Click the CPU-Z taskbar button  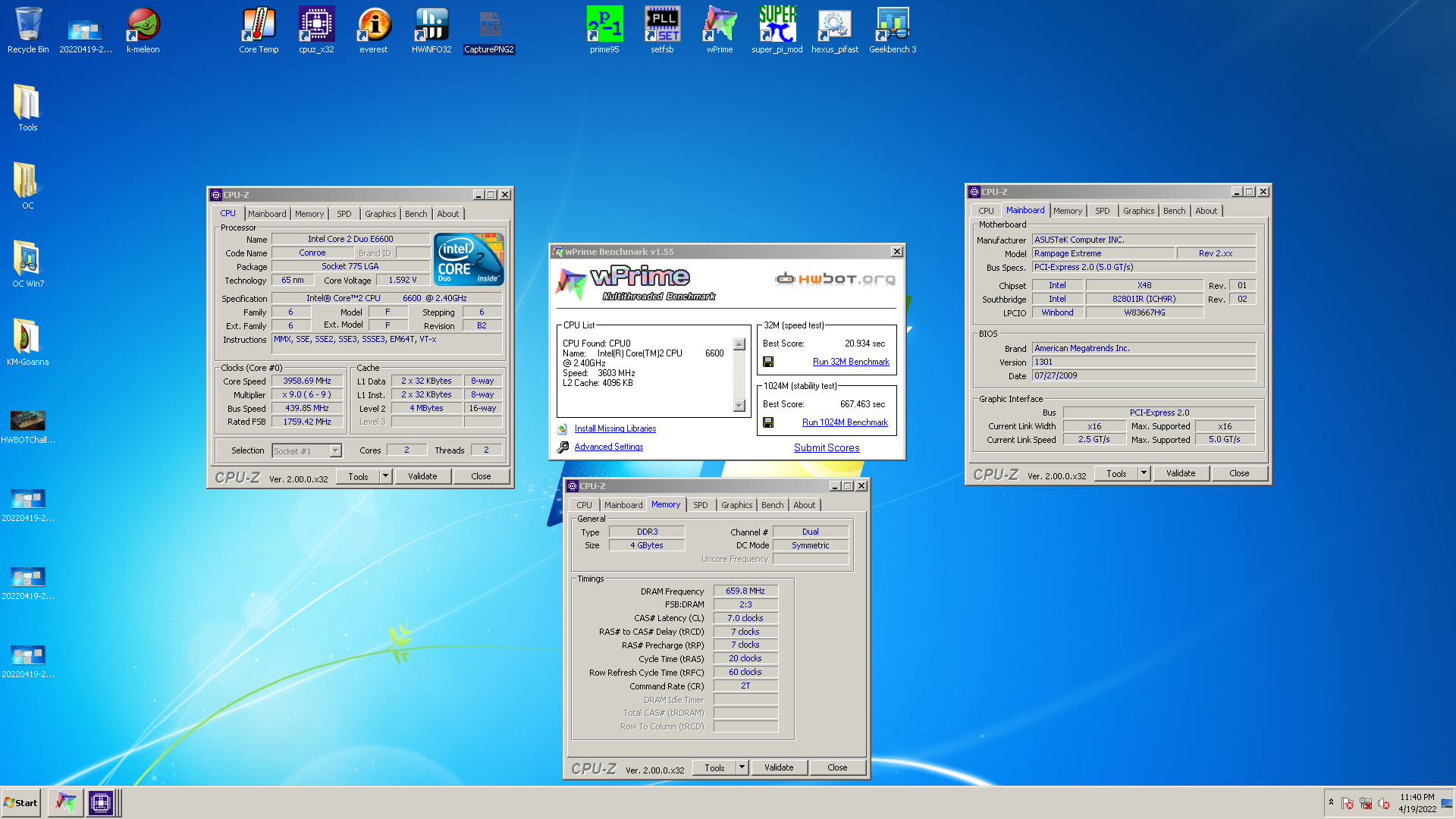click(x=100, y=802)
